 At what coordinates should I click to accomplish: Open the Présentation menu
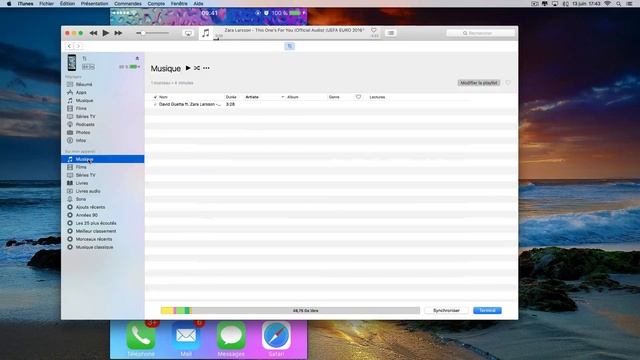coord(94,4)
